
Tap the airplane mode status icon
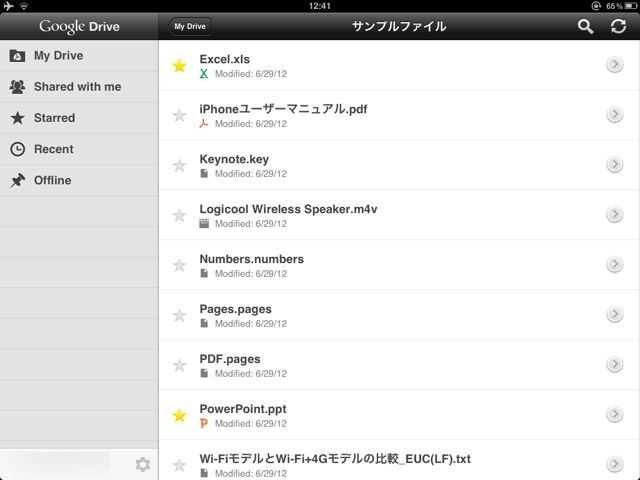[8, 6]
